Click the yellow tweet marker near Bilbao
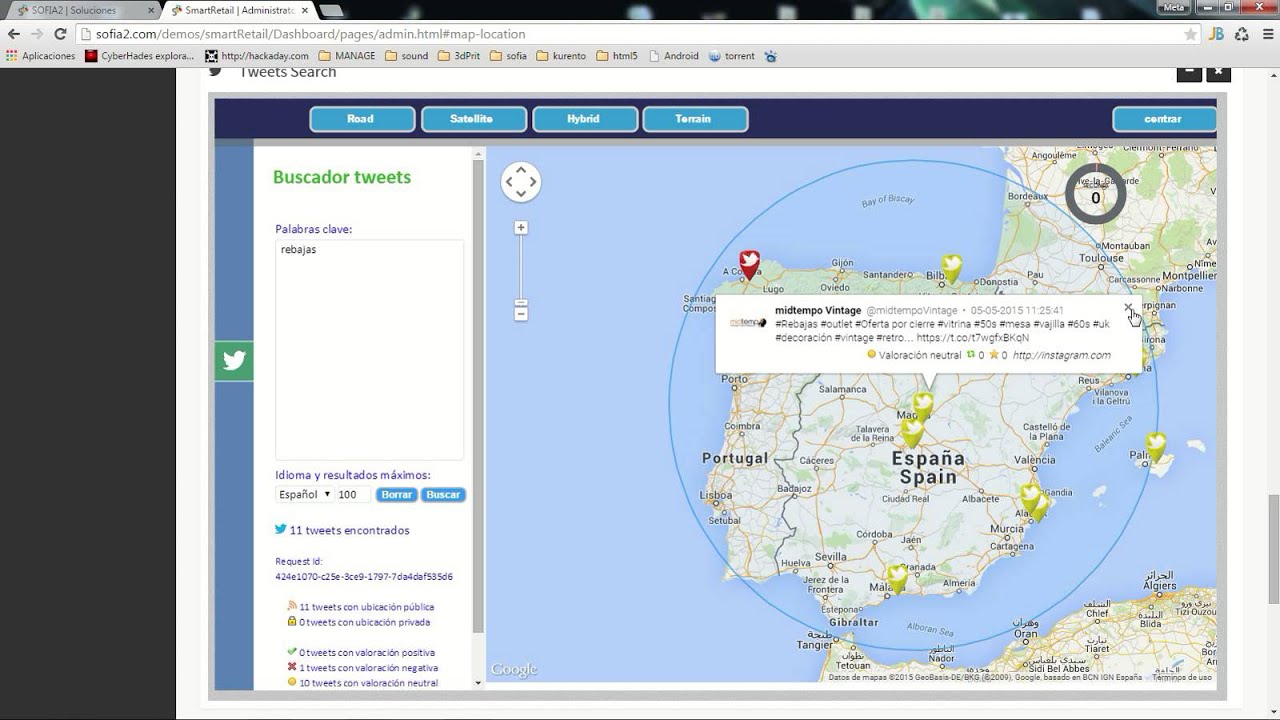The width and height of the screenshot is (1280, 720). 951,268
